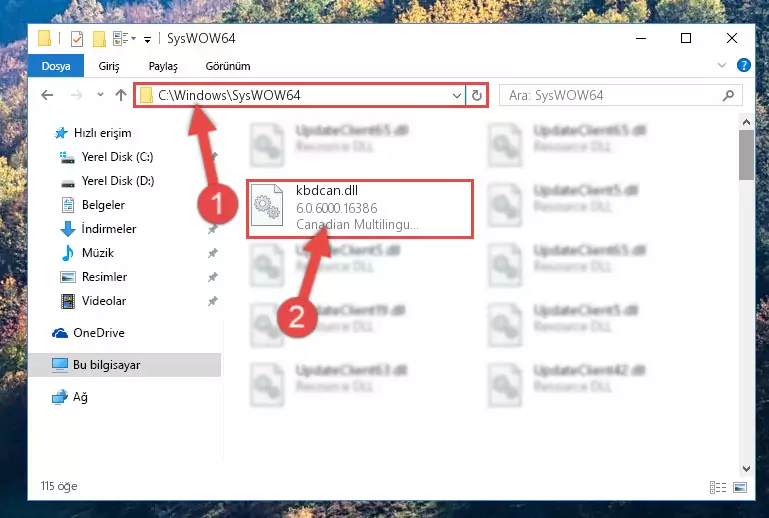Open the Dosya tab

[56, 66]
